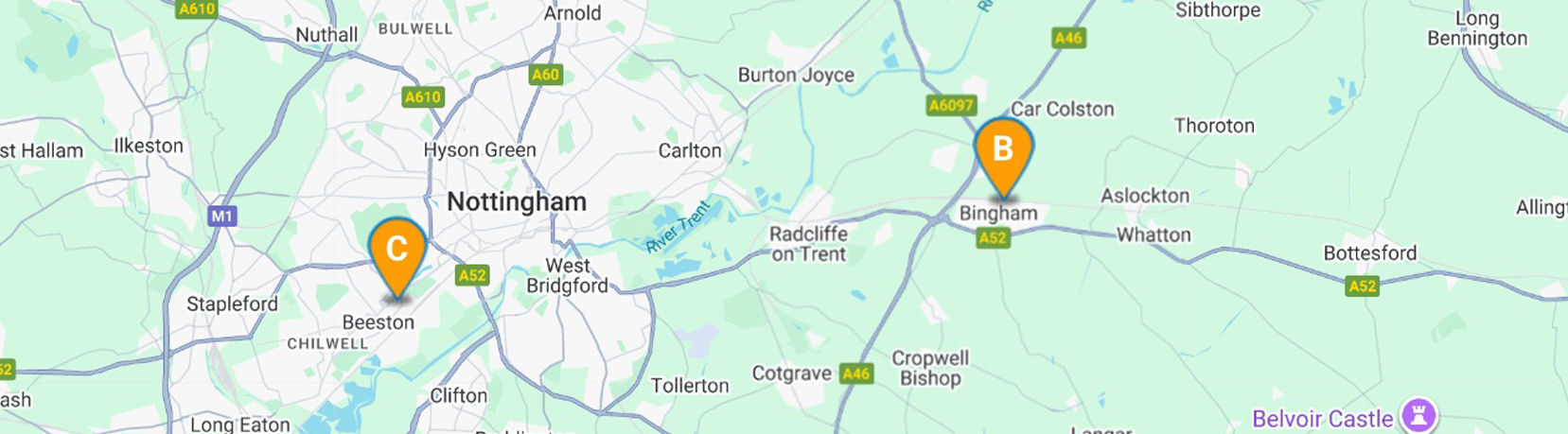Click the blue M1 motorway shield
Image resolution: width=1568 pixels, height=434 pixels.
pyautogui.click(x=221, y=217)
